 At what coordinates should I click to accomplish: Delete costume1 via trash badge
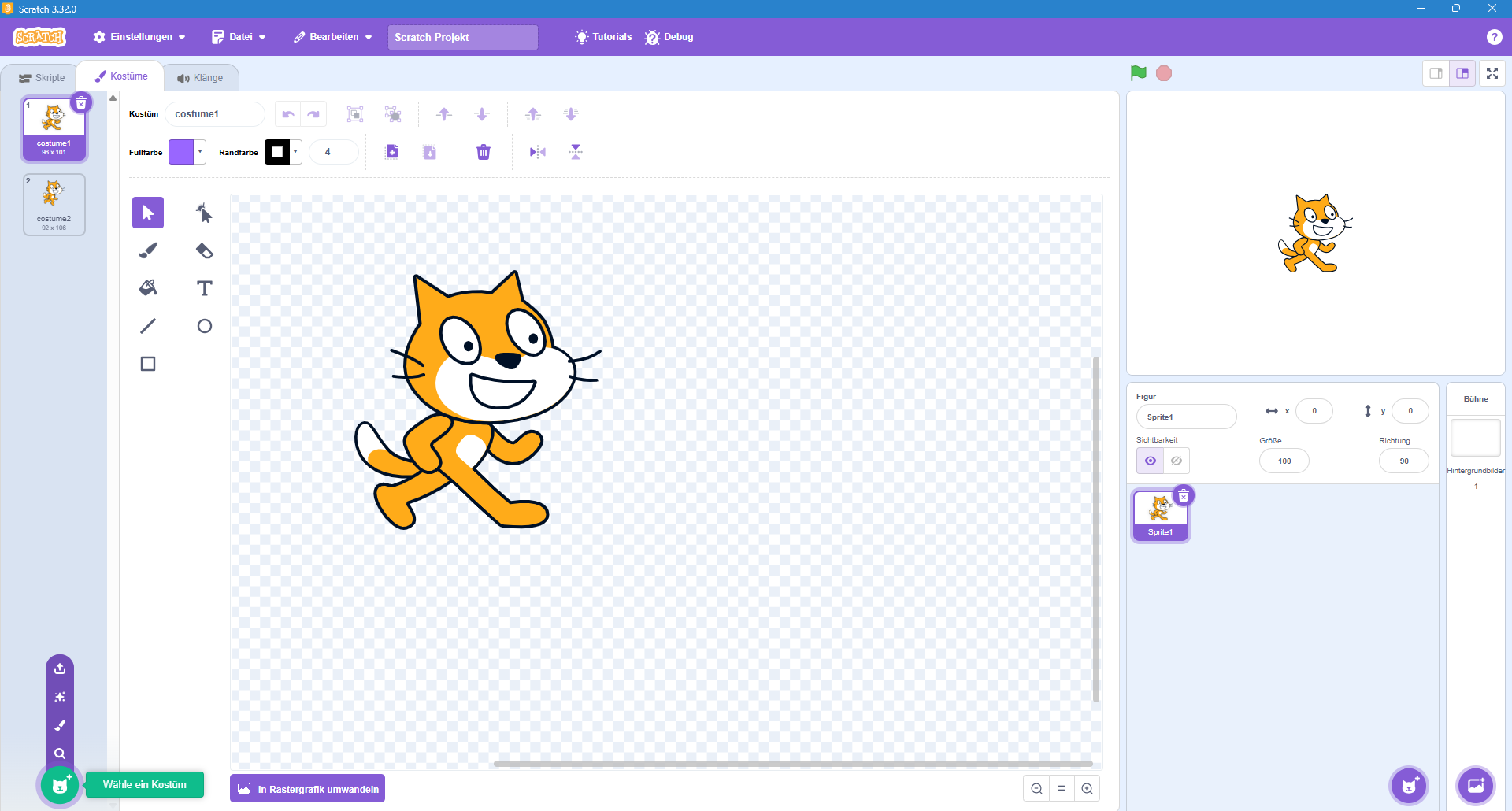pos(81,103)
